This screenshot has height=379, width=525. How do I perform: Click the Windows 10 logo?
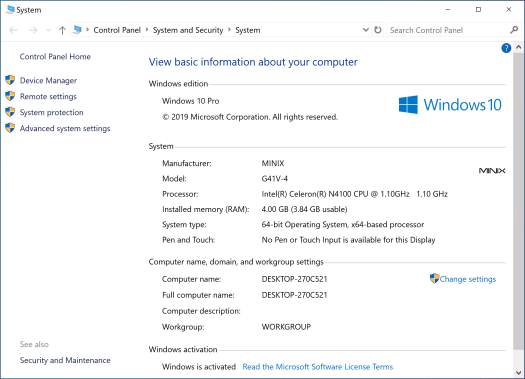pos(450,105)
